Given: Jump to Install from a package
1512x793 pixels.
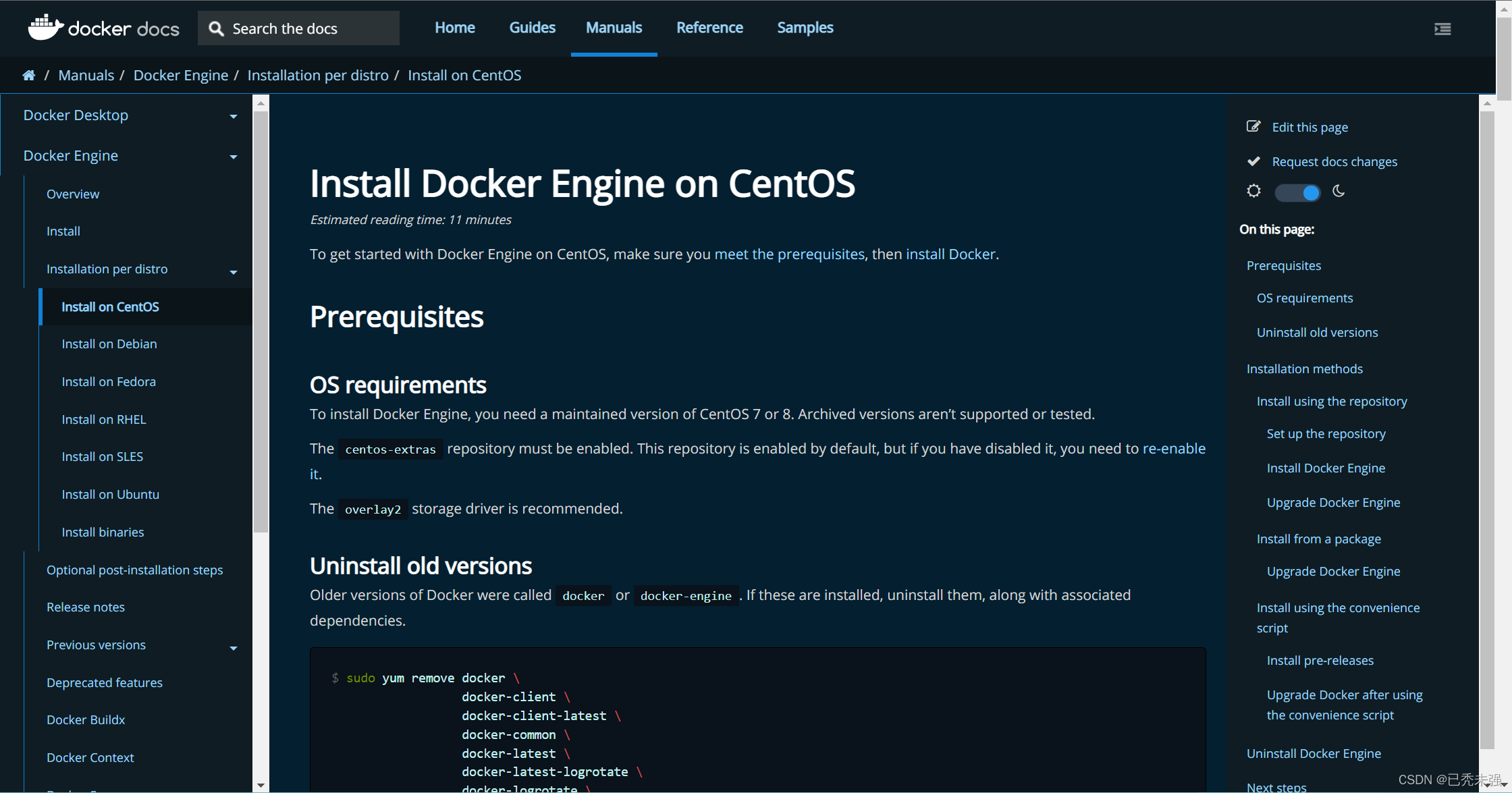Looking at the screenshot, I should (1318, 539).
